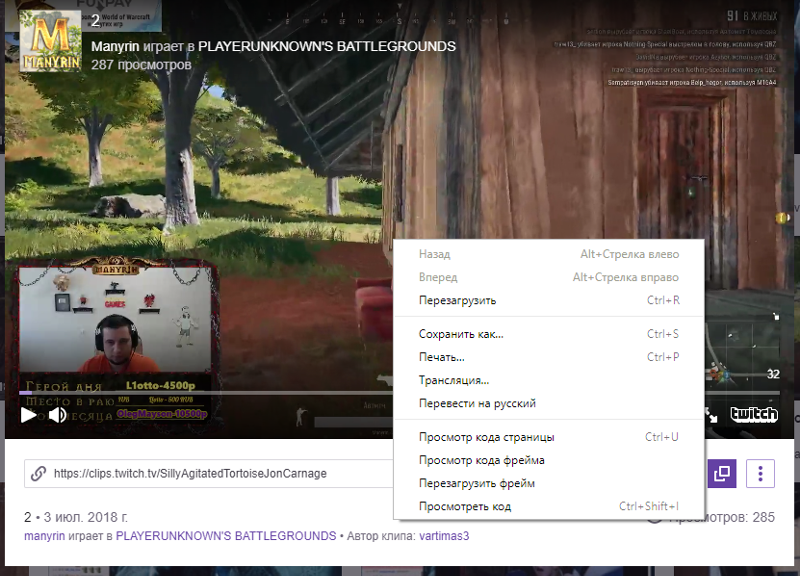Open PLAYERUNKNOWN'S BATTLEGROUNDS game link below clip
The height and width of the screenshot is (576, 800).
(x=226, y=536)
